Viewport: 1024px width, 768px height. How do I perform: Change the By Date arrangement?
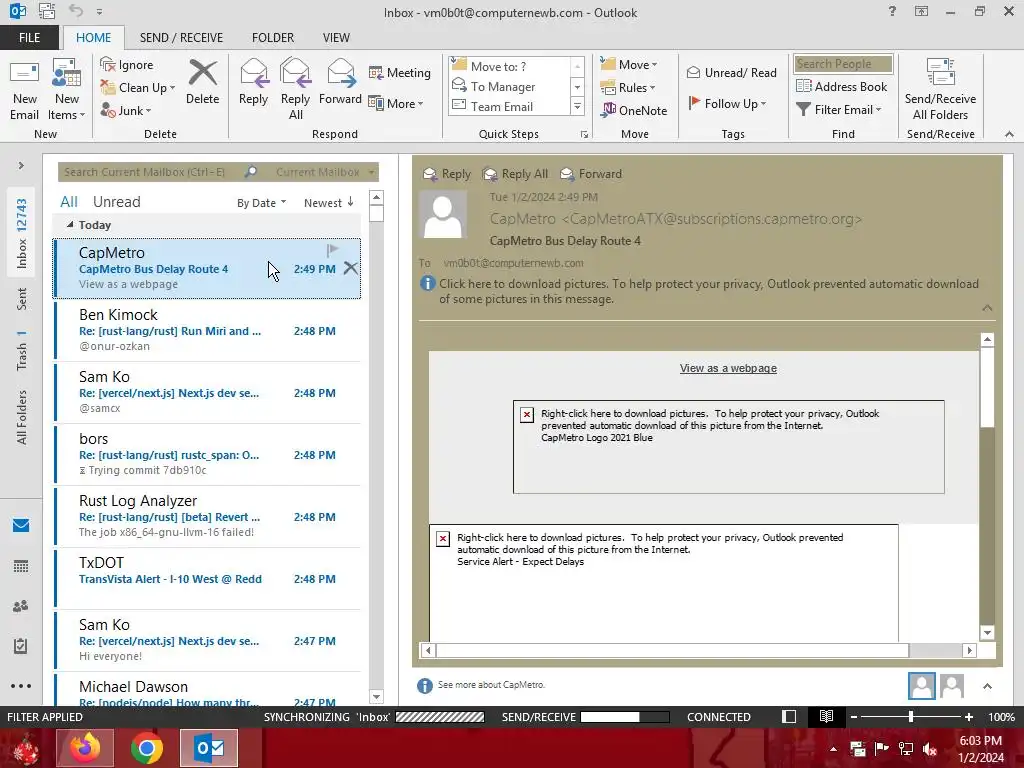pyautogui.click(x=261, y=202)
